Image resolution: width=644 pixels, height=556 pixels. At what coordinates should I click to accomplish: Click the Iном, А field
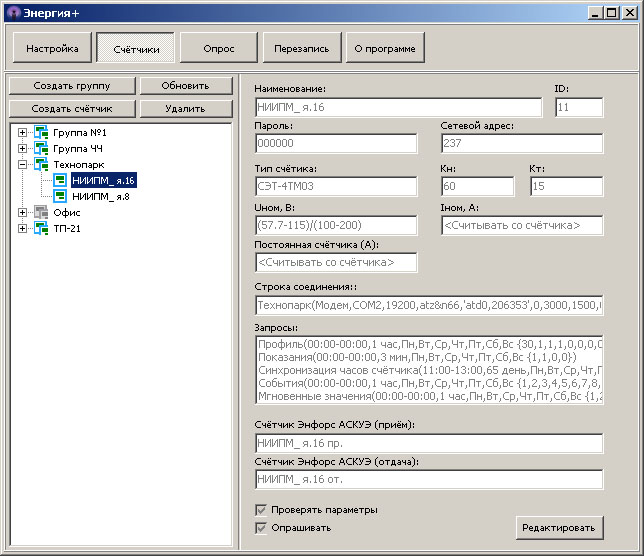click(522, 225)
